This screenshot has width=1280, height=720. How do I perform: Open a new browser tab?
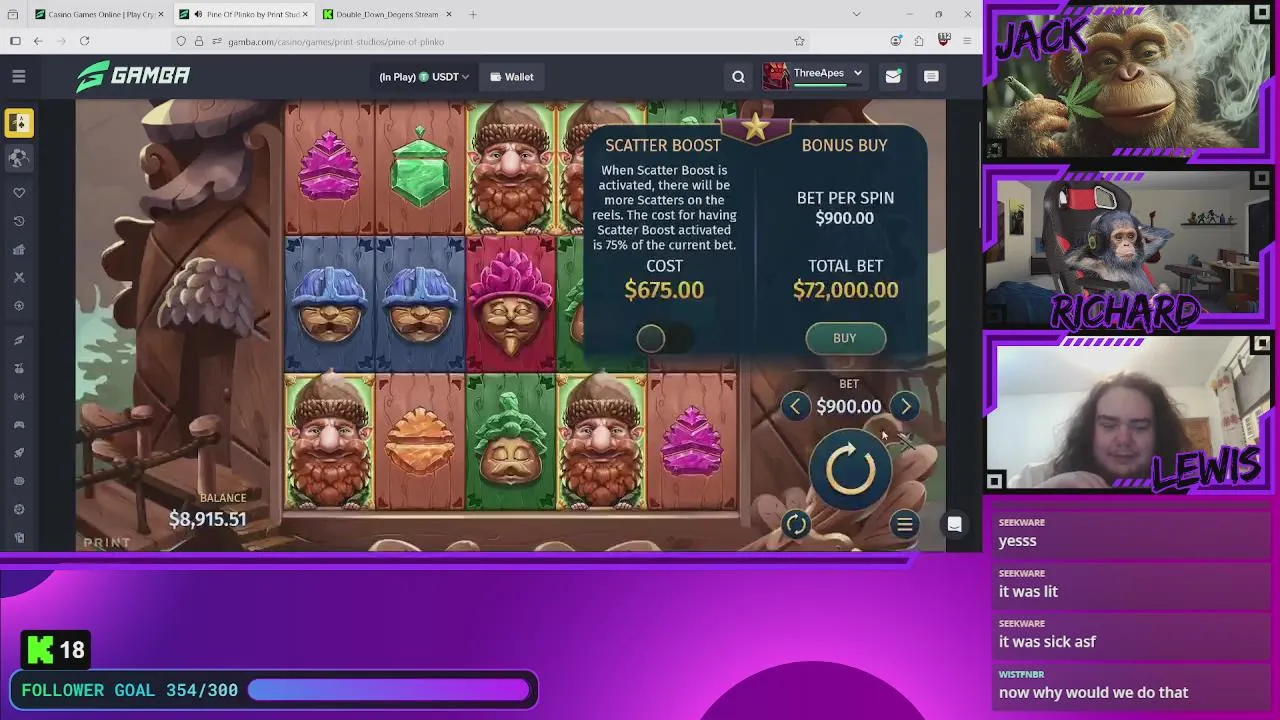click(x=473, y=14)
